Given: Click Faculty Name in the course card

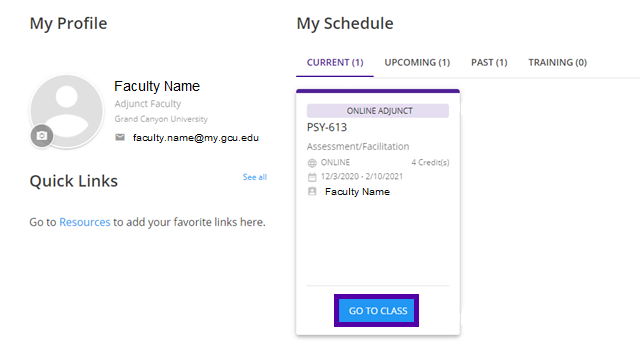Looking at the screenshot, I should (357, 192).
